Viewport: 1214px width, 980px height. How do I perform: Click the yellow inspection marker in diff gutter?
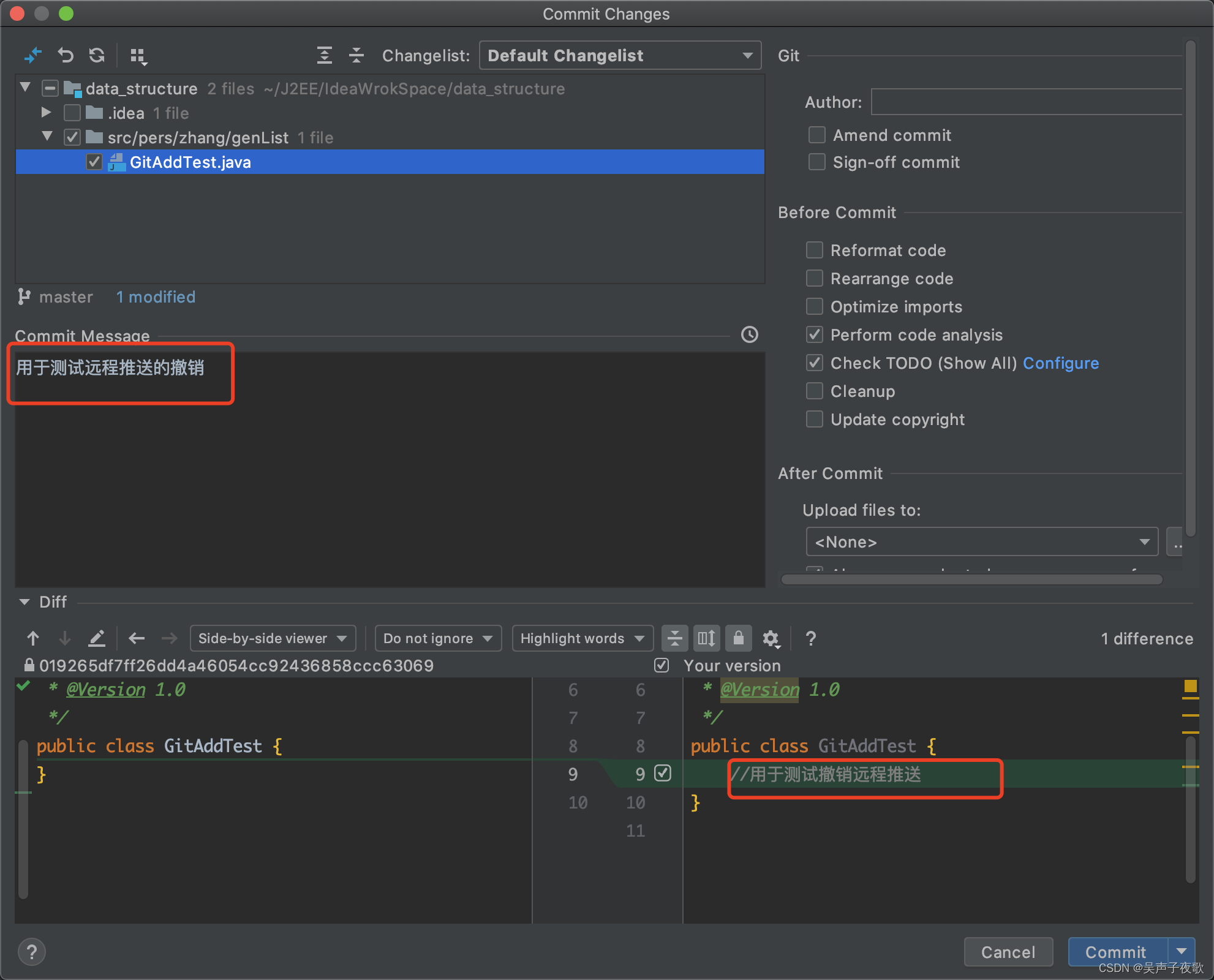[1190, 686]
